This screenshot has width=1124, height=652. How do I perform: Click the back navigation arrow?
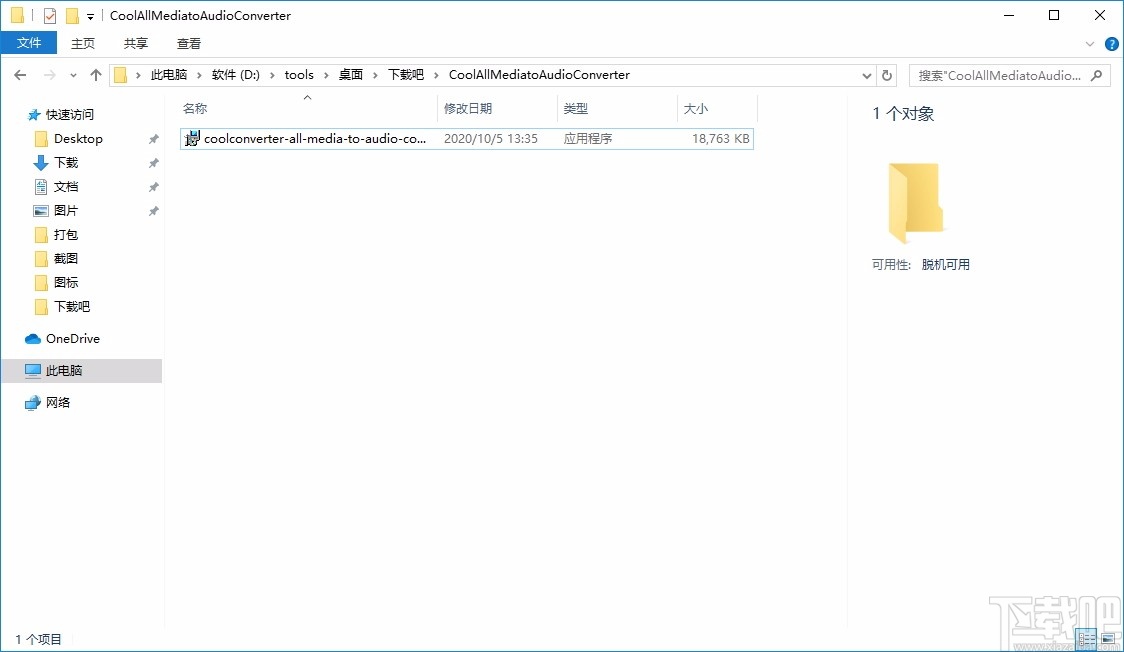(19, 74)
